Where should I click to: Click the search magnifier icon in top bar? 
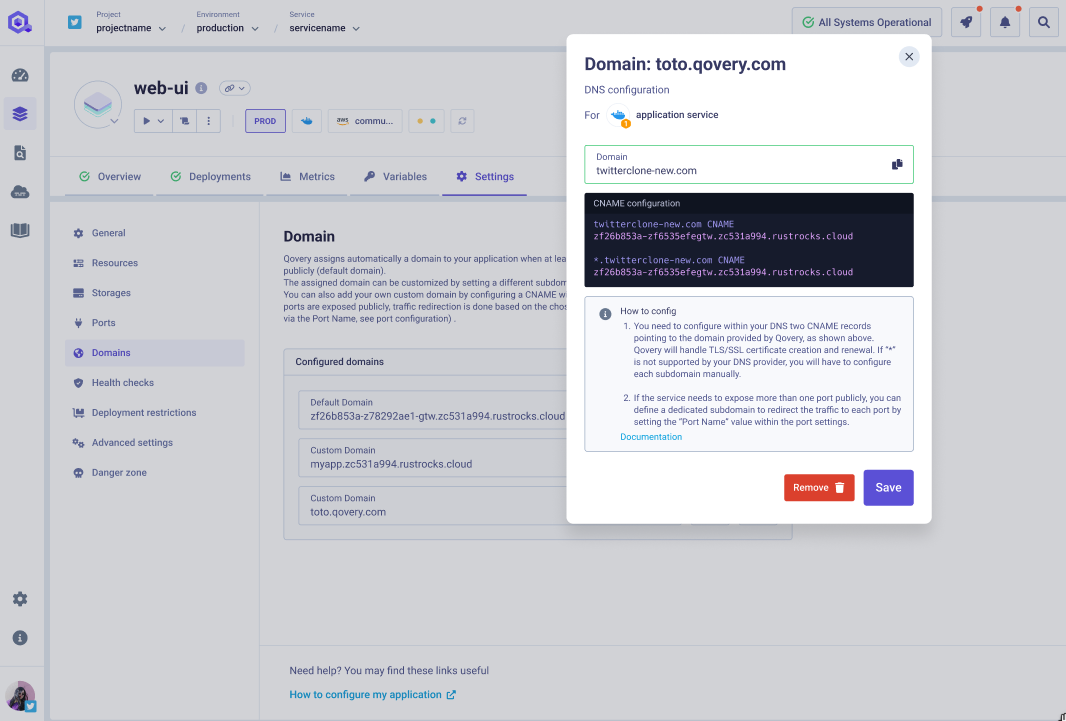1043,22
